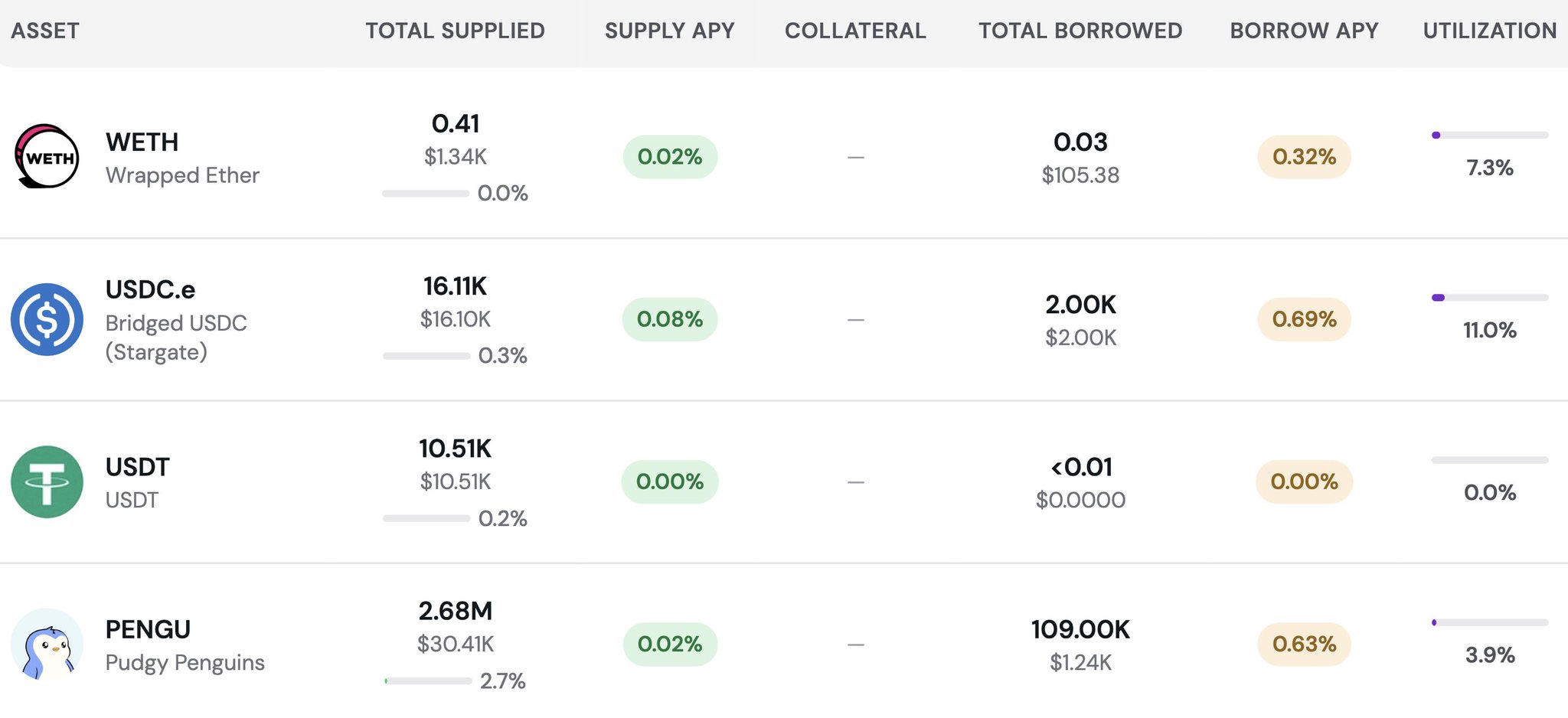Click the USDC.e utilization bar

1489,298
